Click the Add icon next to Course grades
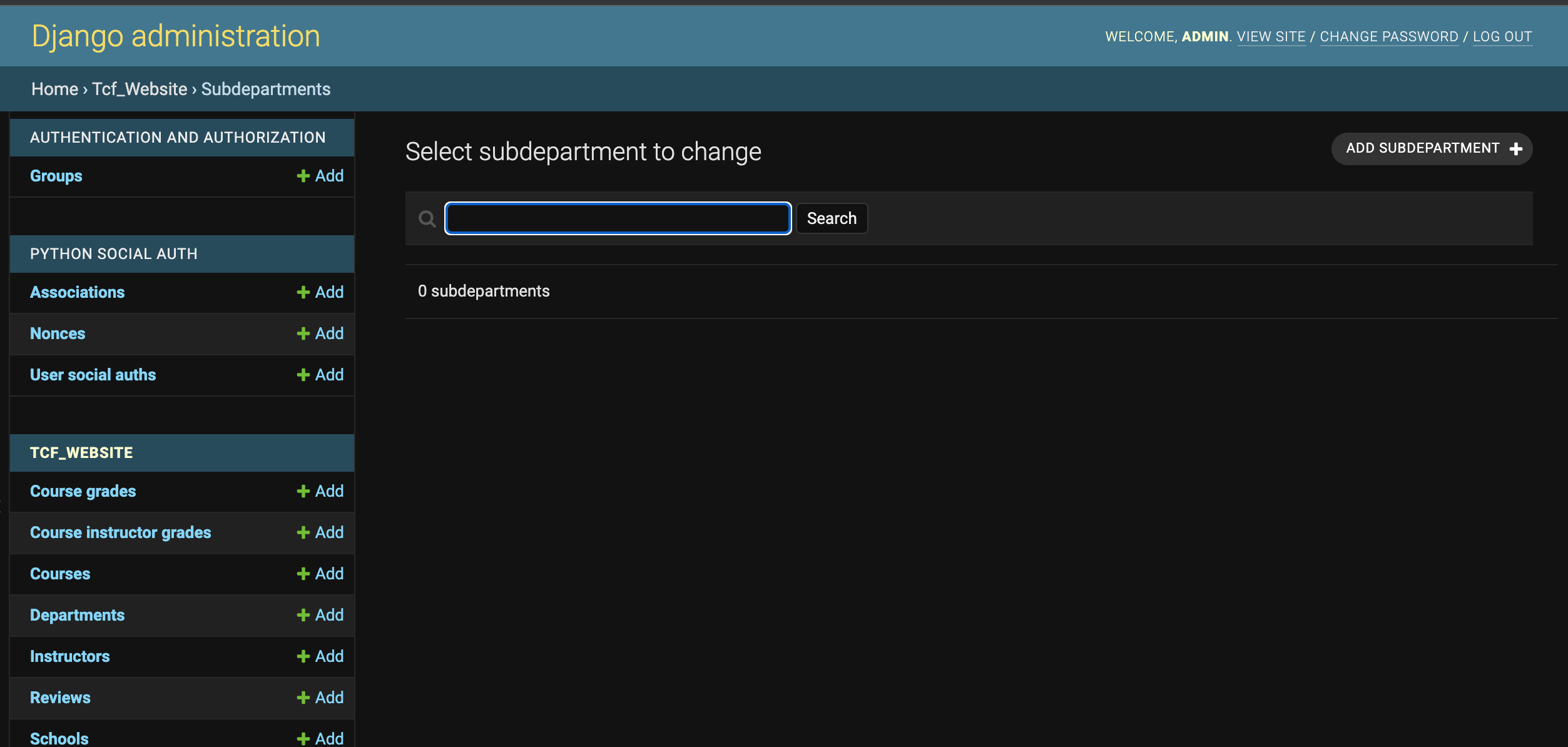This screenshot has width=1568, height=747. coord(303,491)
